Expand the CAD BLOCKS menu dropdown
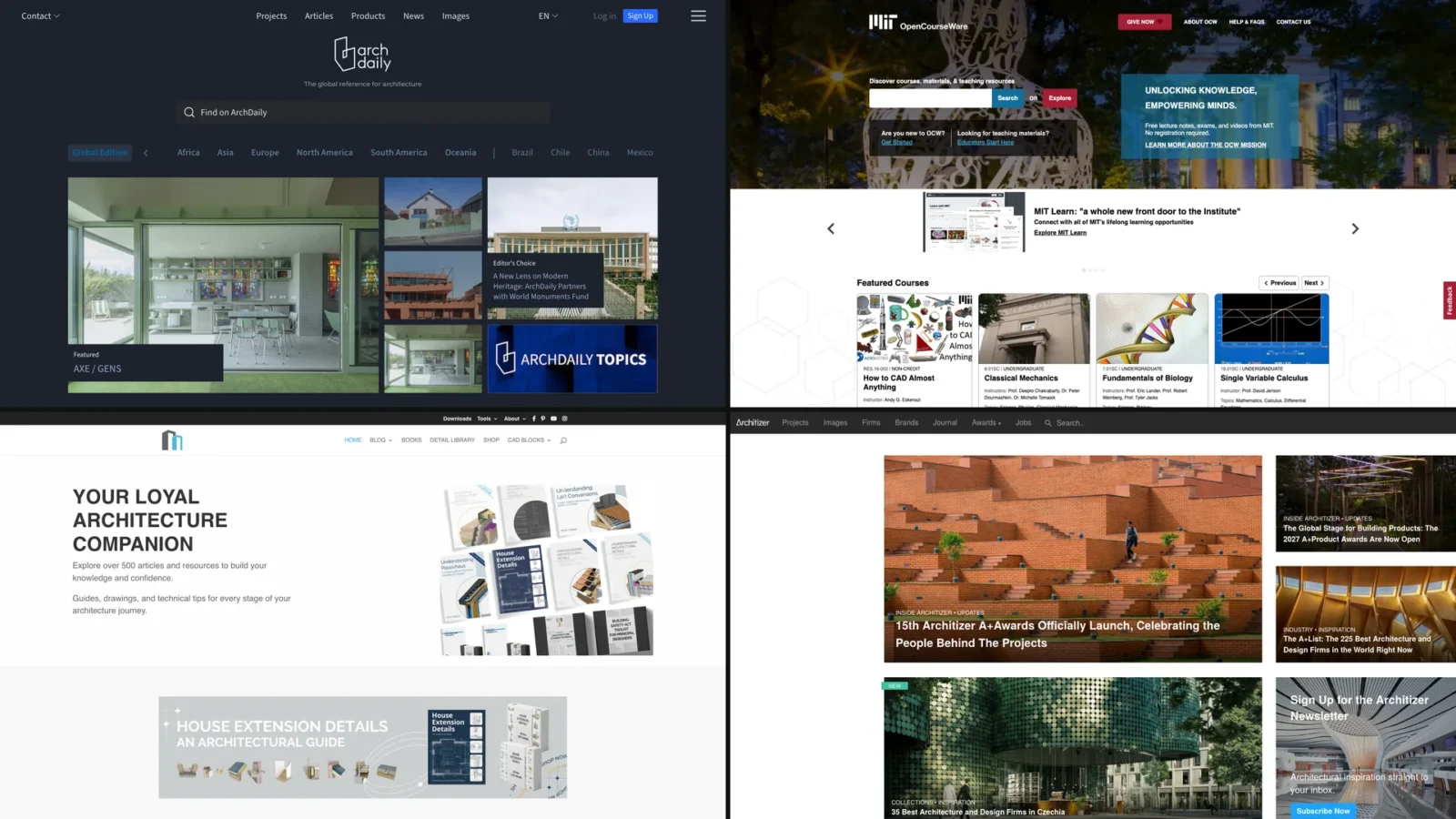 pyautogui.click(x=529, y=440)
